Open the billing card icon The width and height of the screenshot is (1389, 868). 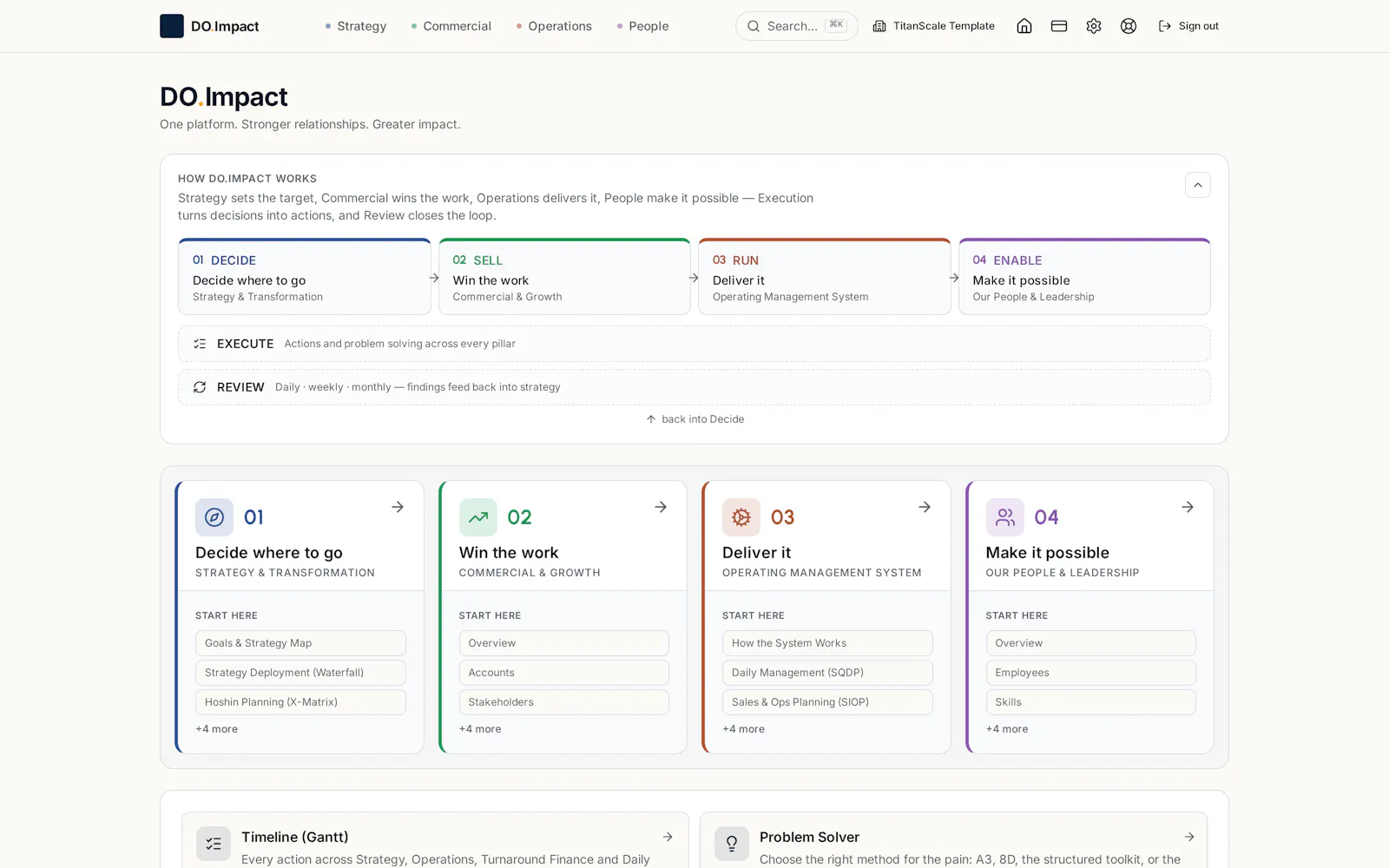point(1059,26)
